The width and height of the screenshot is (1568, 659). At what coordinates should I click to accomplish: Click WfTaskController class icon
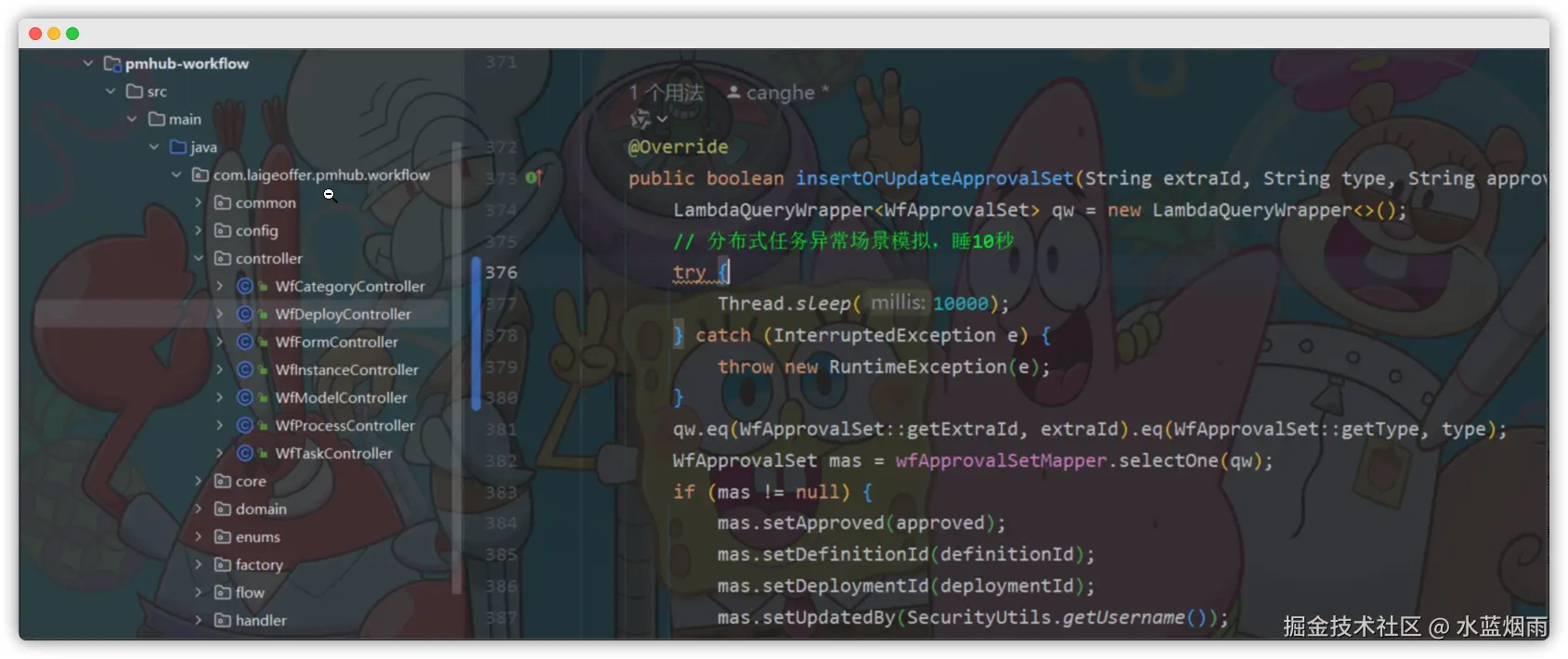click(245, 453)
